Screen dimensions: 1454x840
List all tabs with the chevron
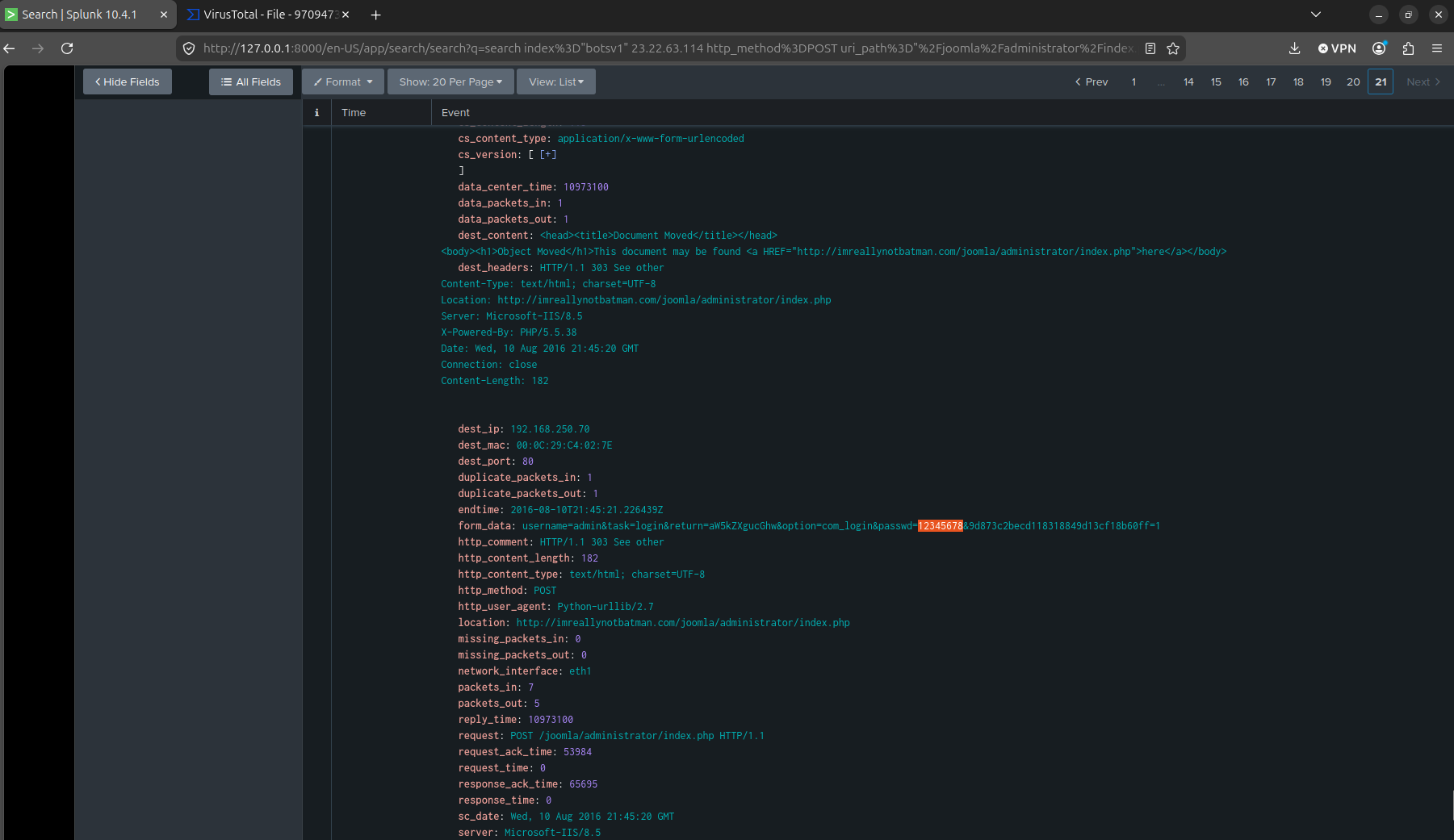tap(1316, 15)
